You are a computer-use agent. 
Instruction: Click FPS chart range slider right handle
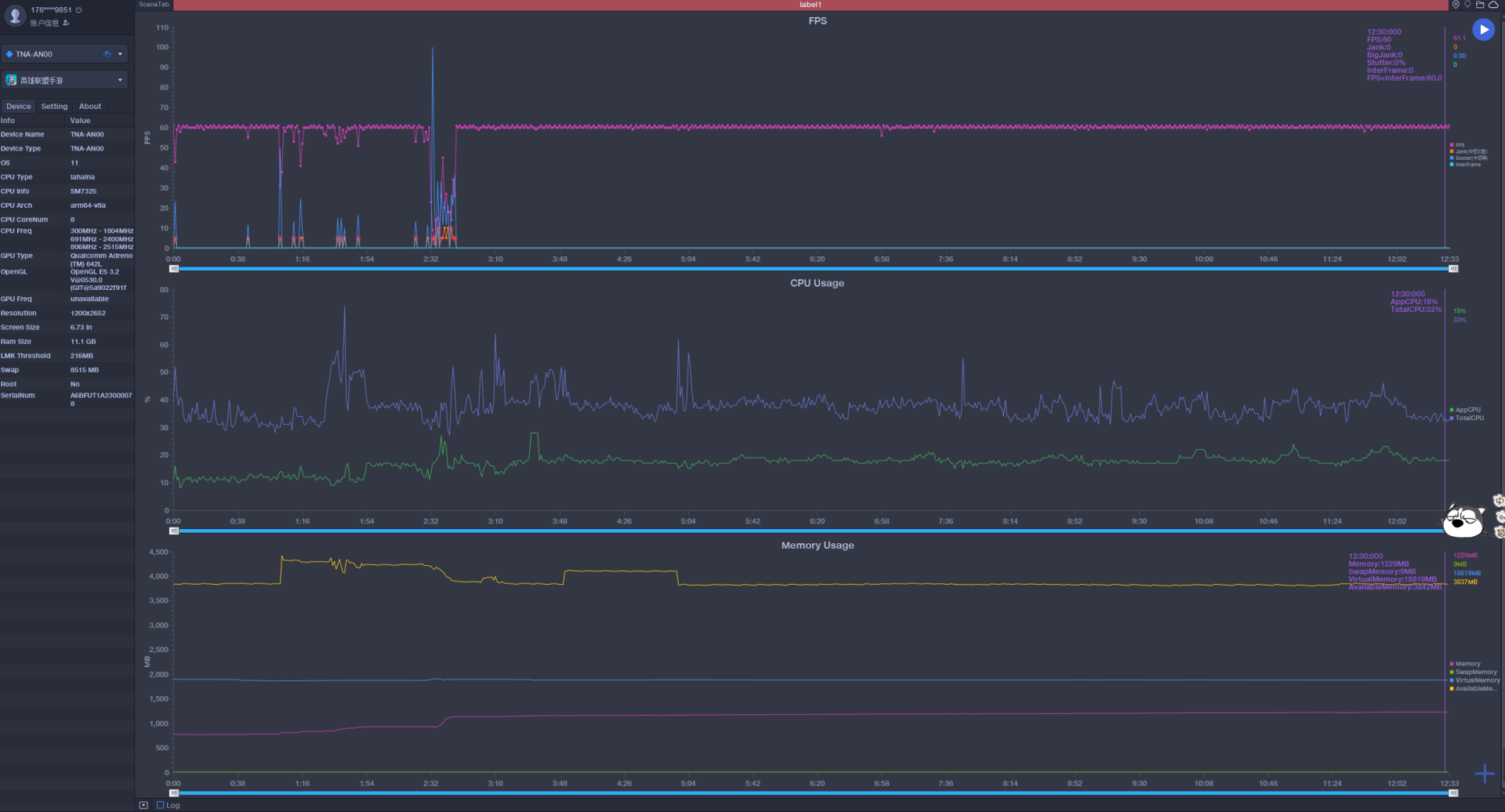tap(1453, 269)
